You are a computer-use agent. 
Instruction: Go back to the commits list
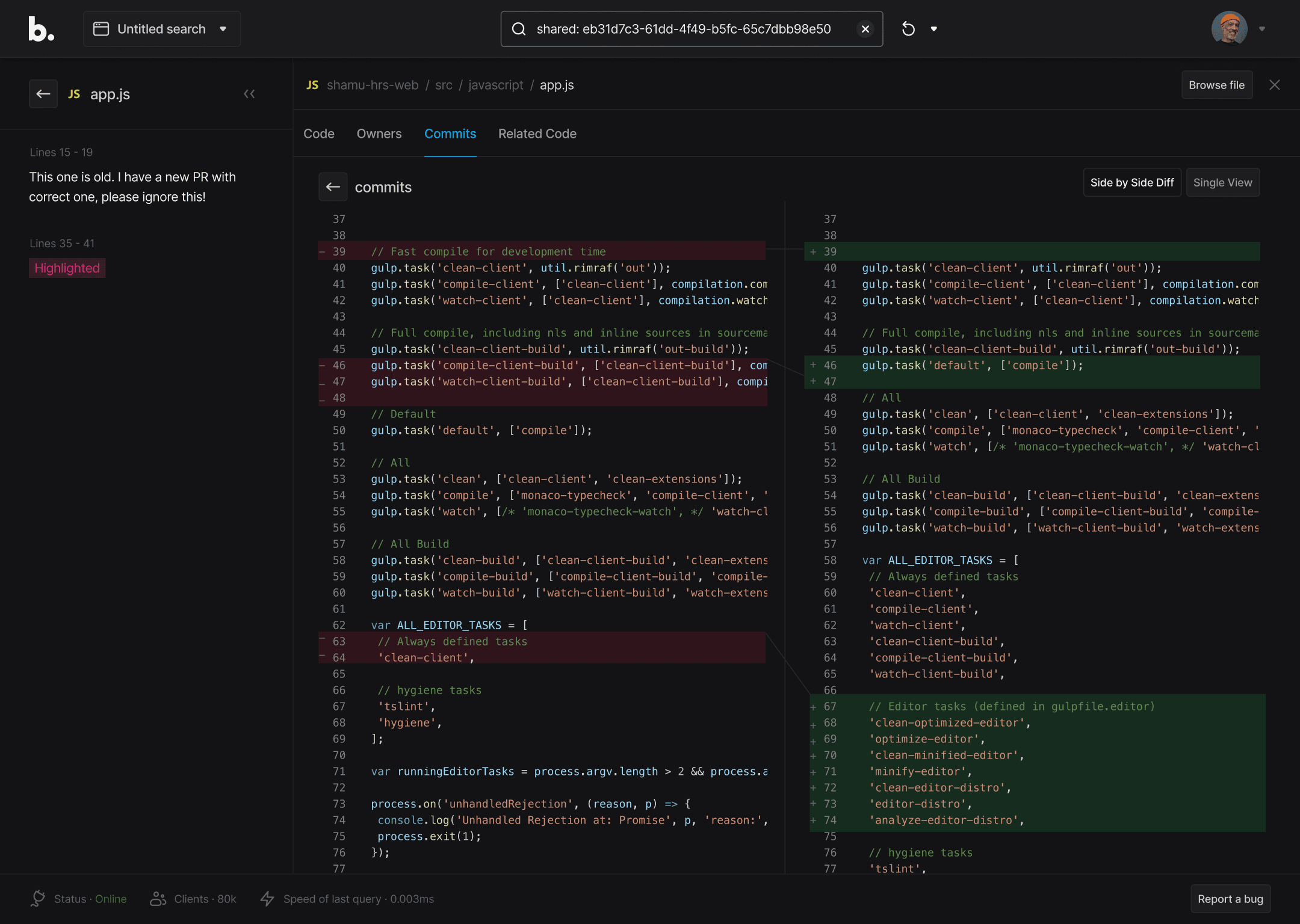pos(333,187)
